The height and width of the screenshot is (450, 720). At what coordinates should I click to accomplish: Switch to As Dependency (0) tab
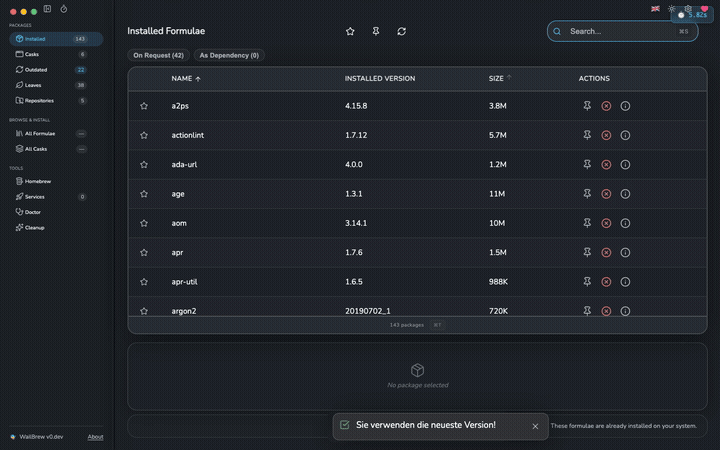[x=229, y=55]
